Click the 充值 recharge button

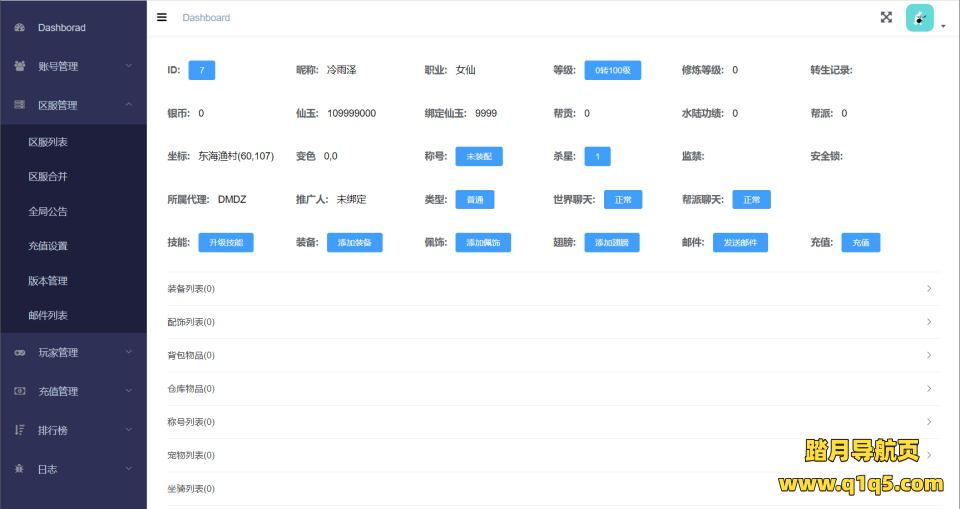(x=860, y=243)
